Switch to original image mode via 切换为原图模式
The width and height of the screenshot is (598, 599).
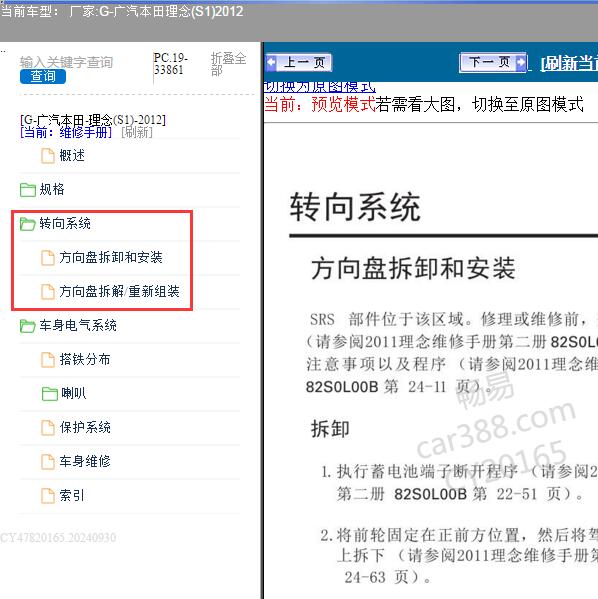(320, 87)
